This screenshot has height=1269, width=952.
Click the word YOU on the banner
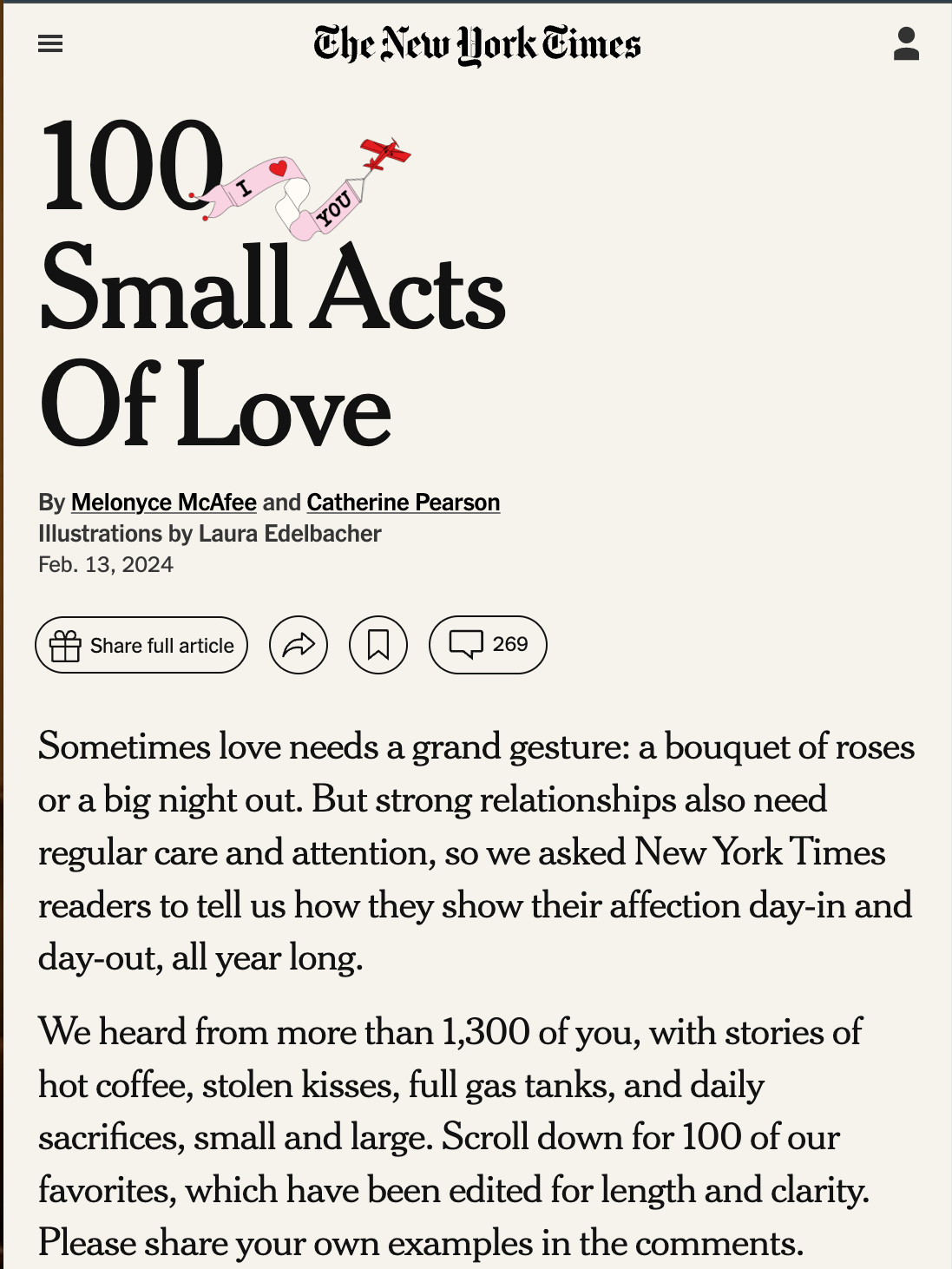coord(334,209)
